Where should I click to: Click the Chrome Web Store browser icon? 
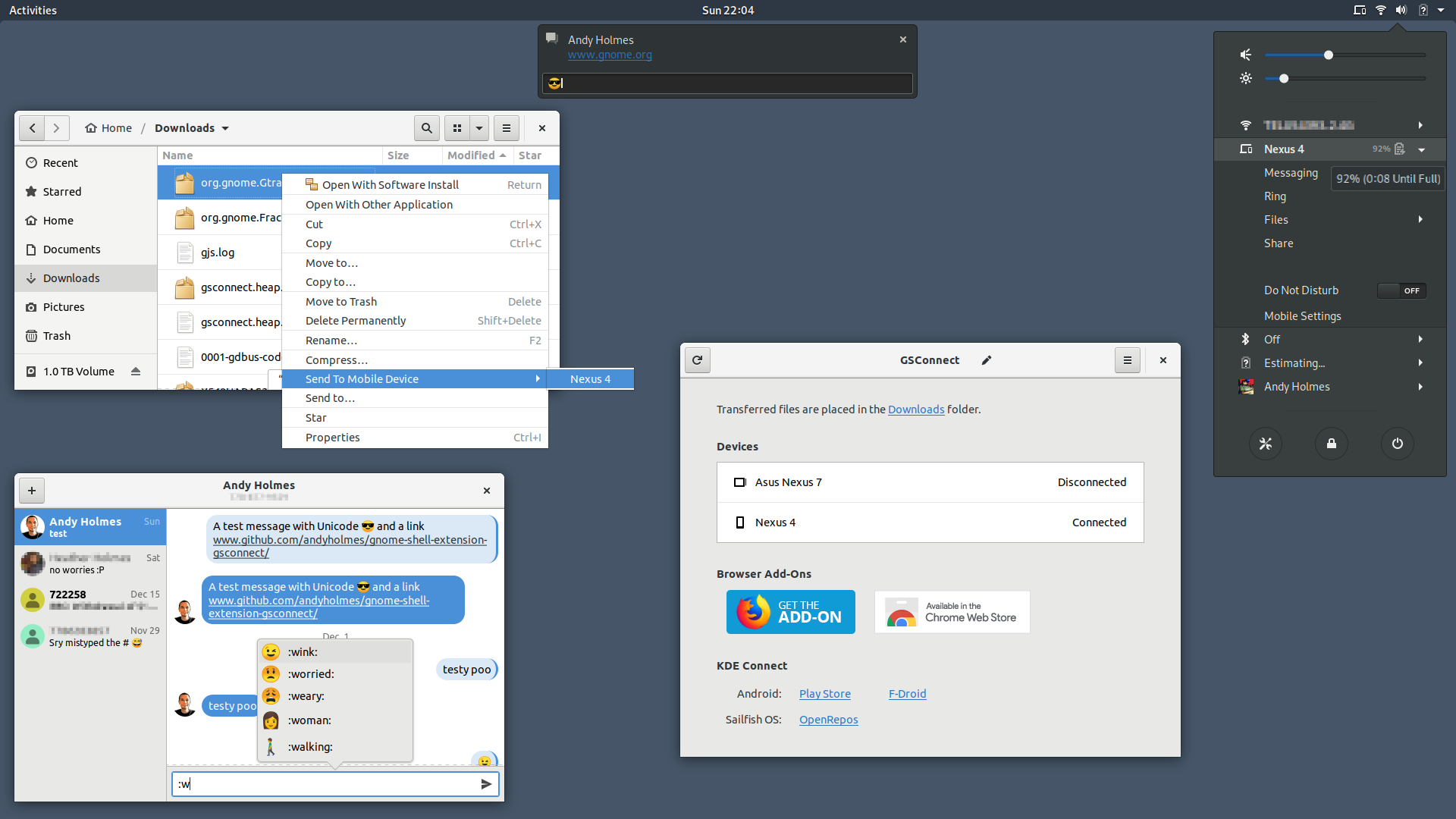click(x=901, y=611)
